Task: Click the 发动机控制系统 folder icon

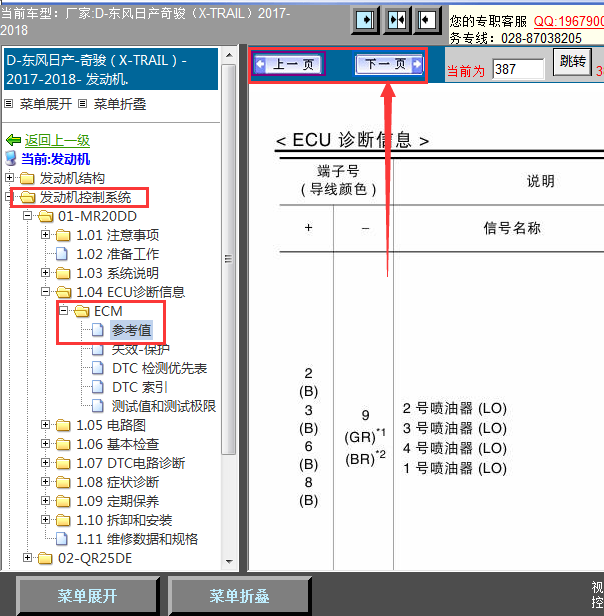Action: [x=28, y=197]
